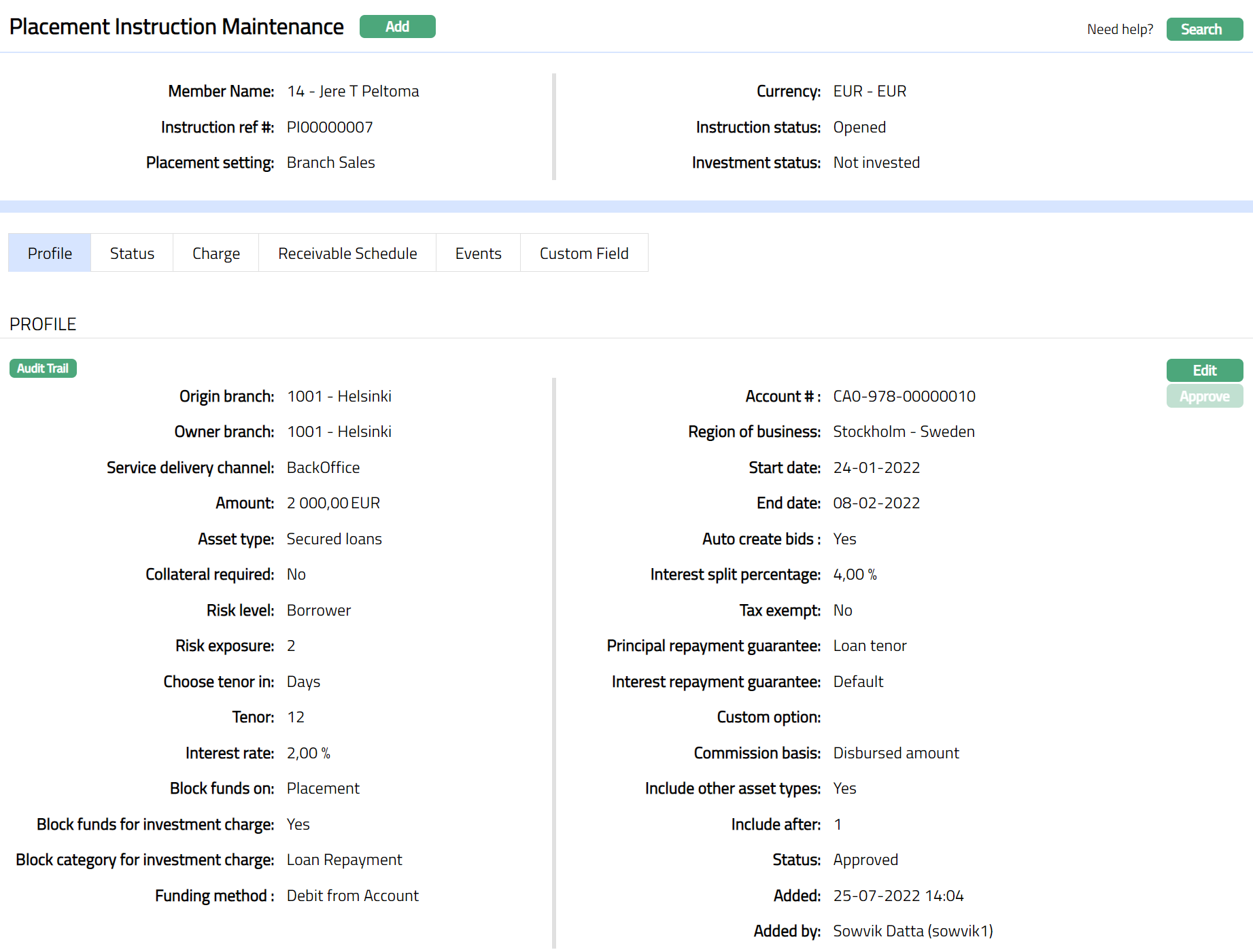The width and height of the screenshot is (1253, 952).
Task: Click the end date 08-02-2022
Action: pyautogui.click(x=876, y=503)
